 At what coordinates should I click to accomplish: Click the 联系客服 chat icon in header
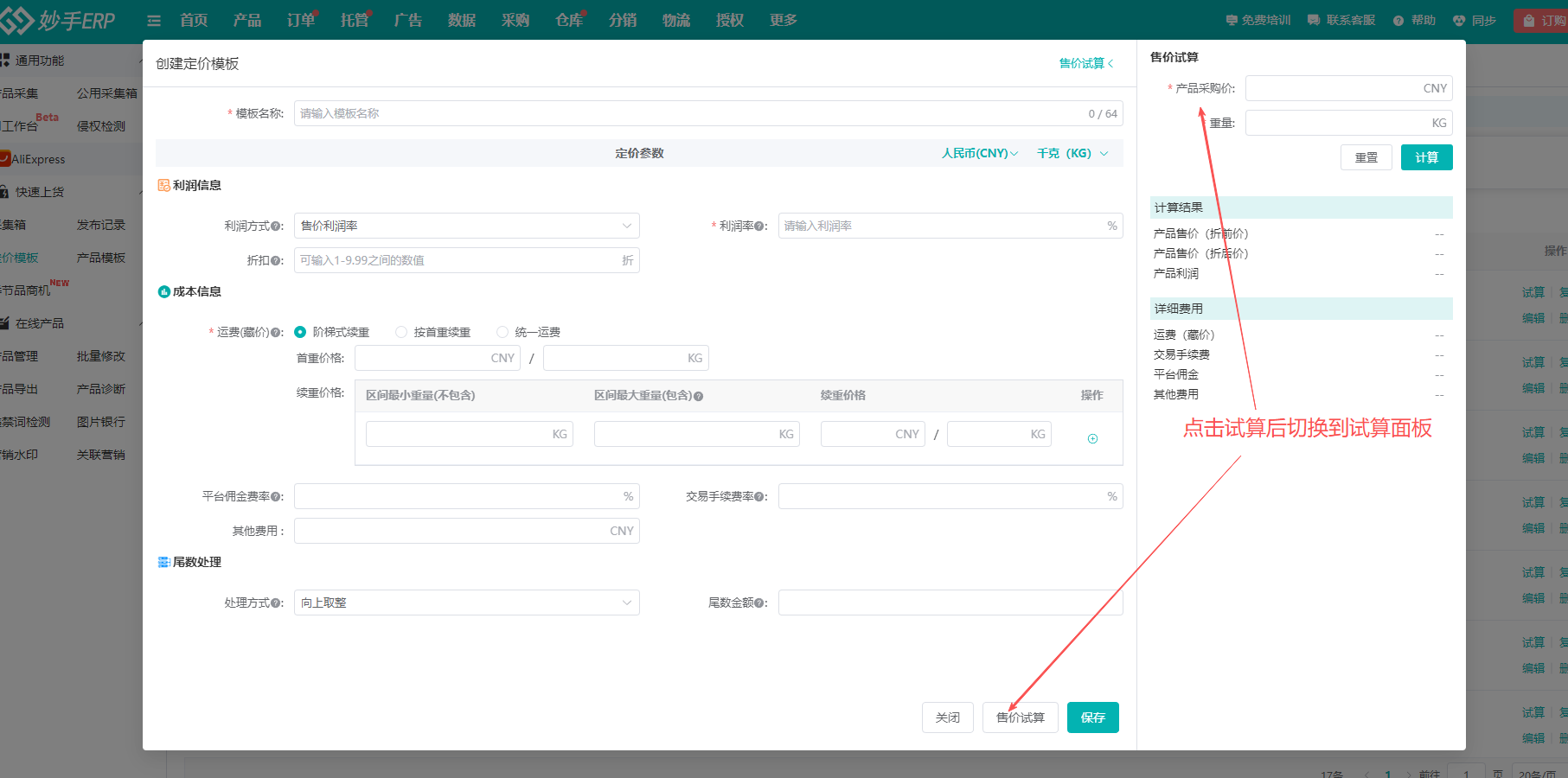[x=1314, y=21]
